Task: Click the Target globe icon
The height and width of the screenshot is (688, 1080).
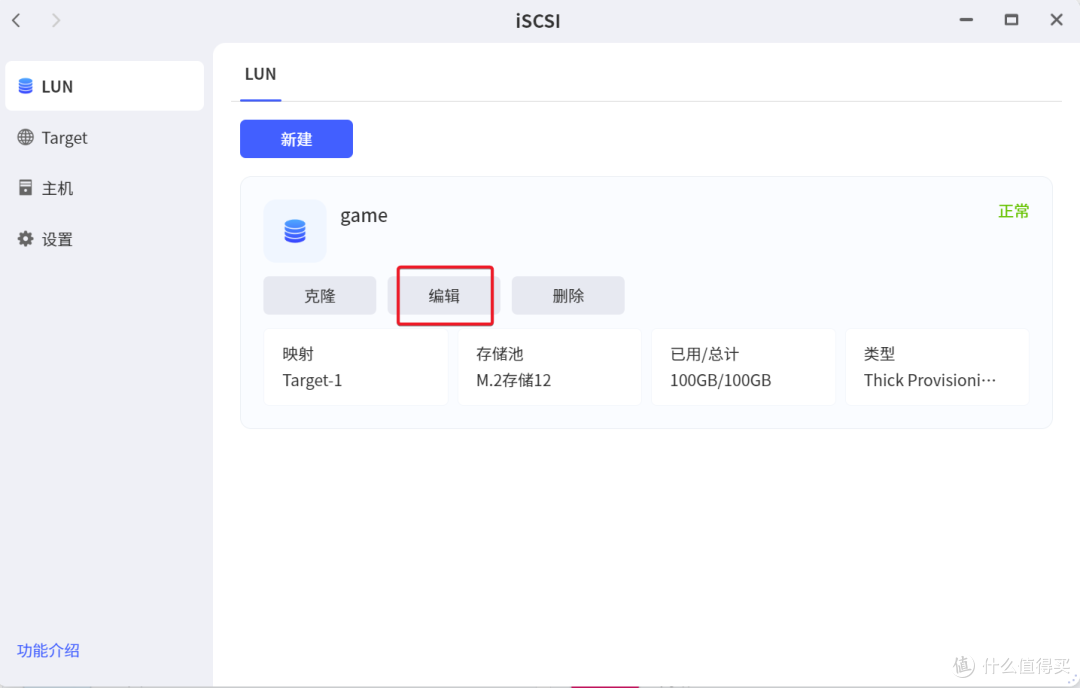Action: (25, 137)
